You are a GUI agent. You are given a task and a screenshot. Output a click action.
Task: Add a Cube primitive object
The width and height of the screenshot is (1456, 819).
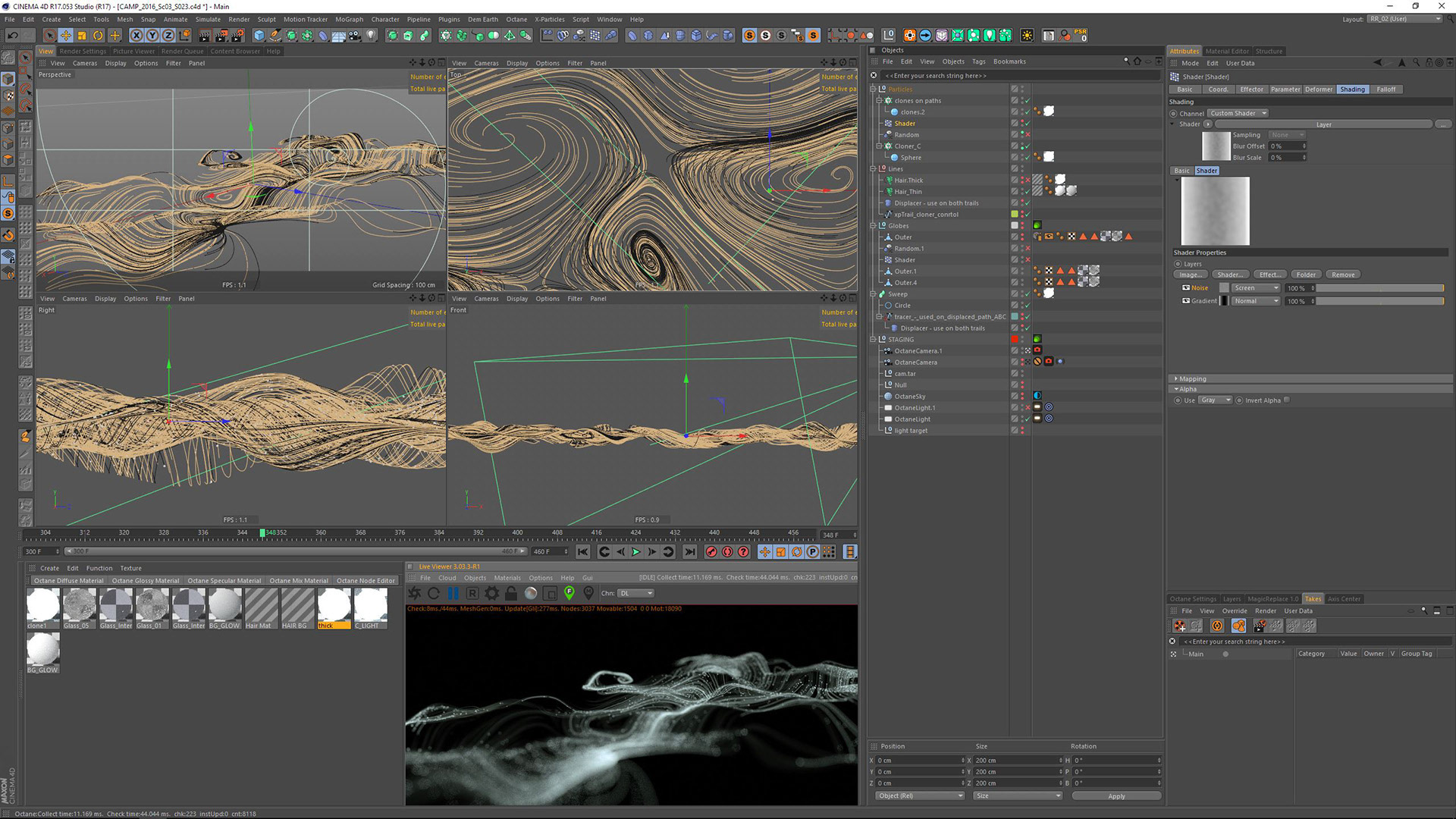point(259,36)
